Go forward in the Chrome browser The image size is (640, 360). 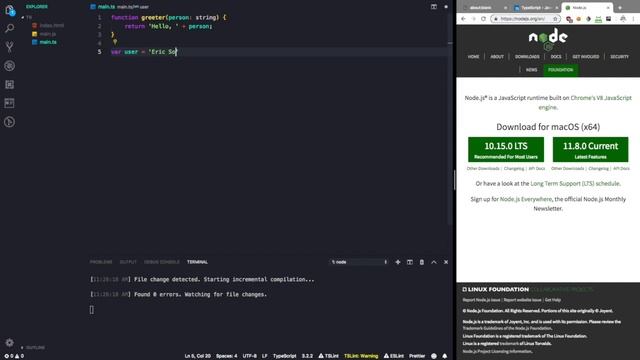coord(473,19)
